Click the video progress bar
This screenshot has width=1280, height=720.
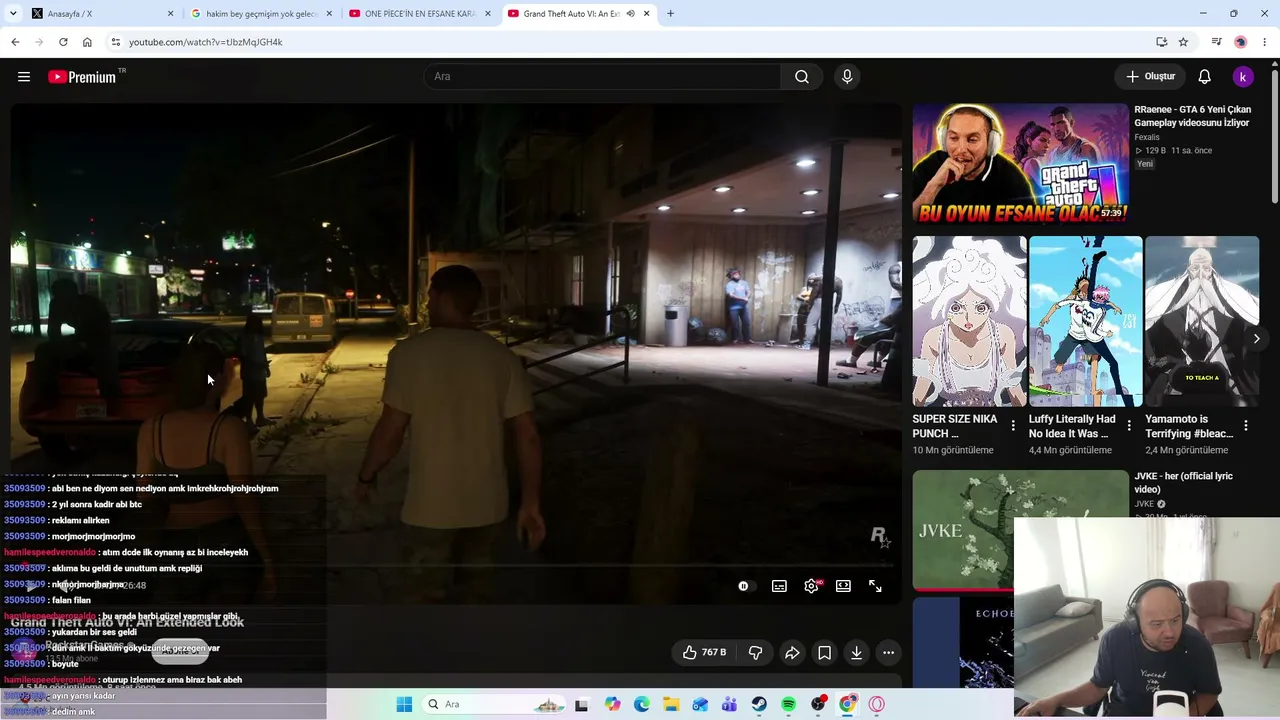tap(456, 565)
